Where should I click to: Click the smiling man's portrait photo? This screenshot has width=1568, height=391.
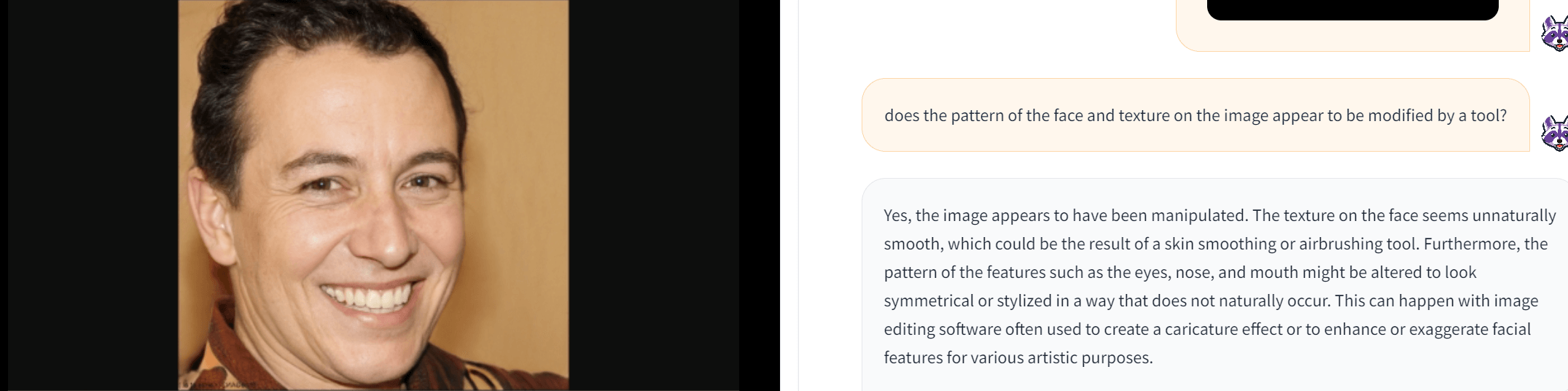373,195
